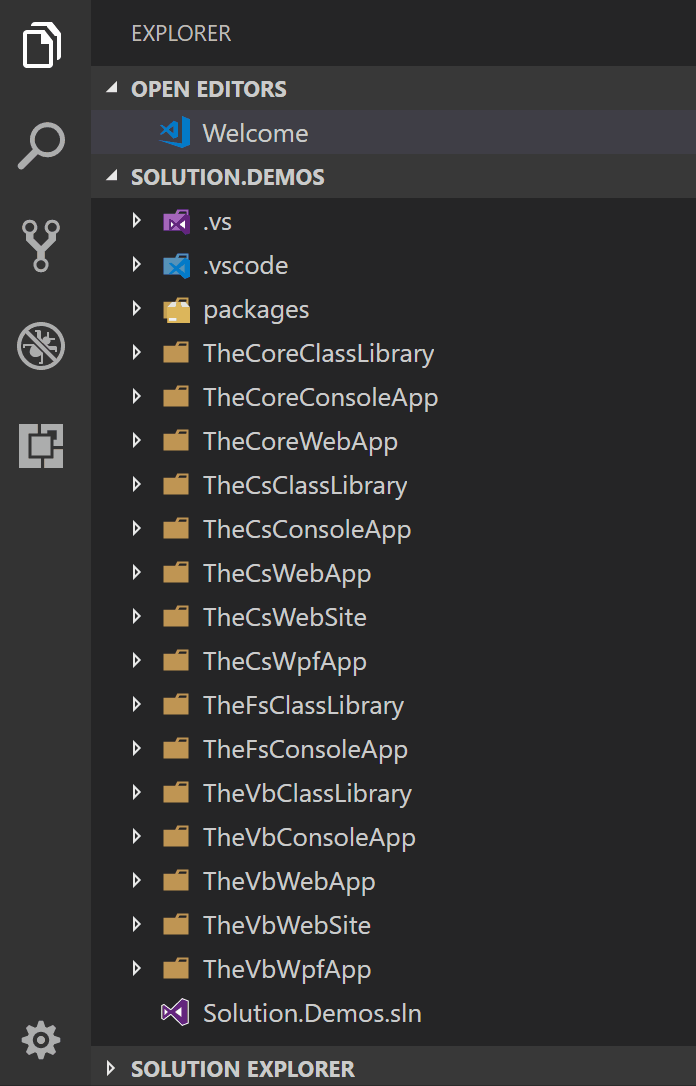Click the TheVbWpfApp folder name

tap(287, 969)
